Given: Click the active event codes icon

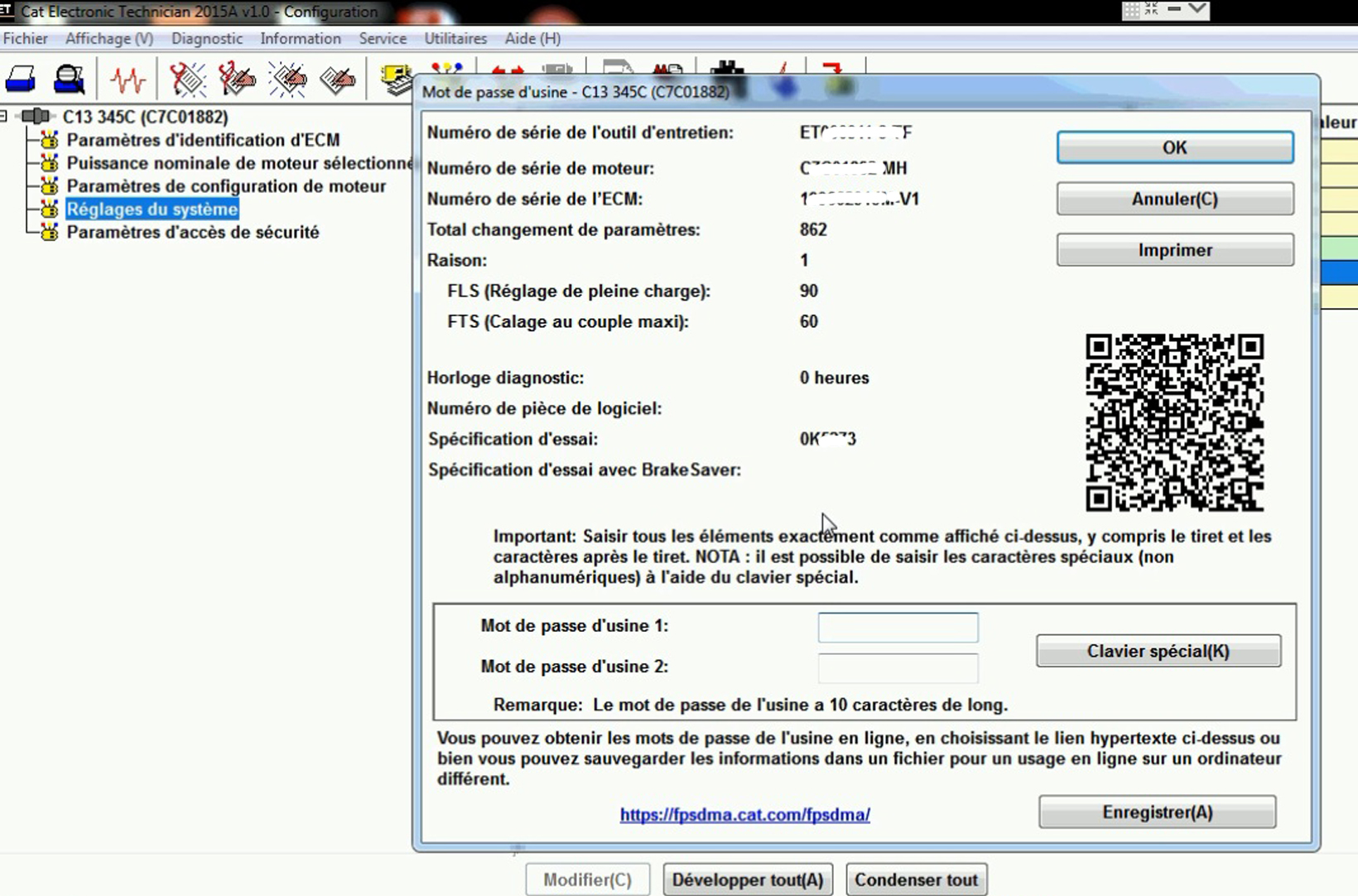Looking at the screenshot, I should (x=287, y=79).
